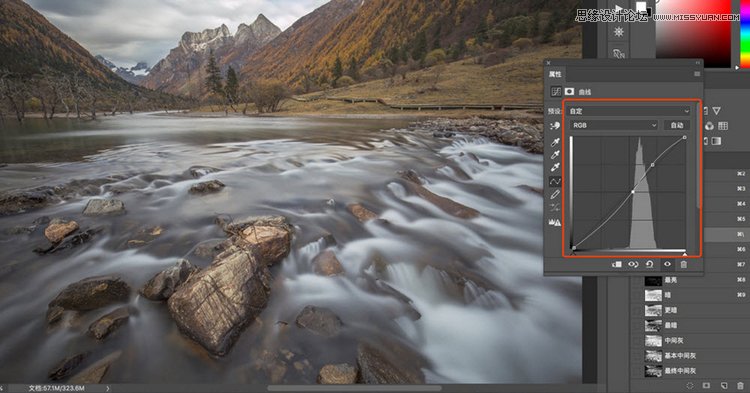Save selection as channel icon
The image size is (750, 393).
(706, 385)
